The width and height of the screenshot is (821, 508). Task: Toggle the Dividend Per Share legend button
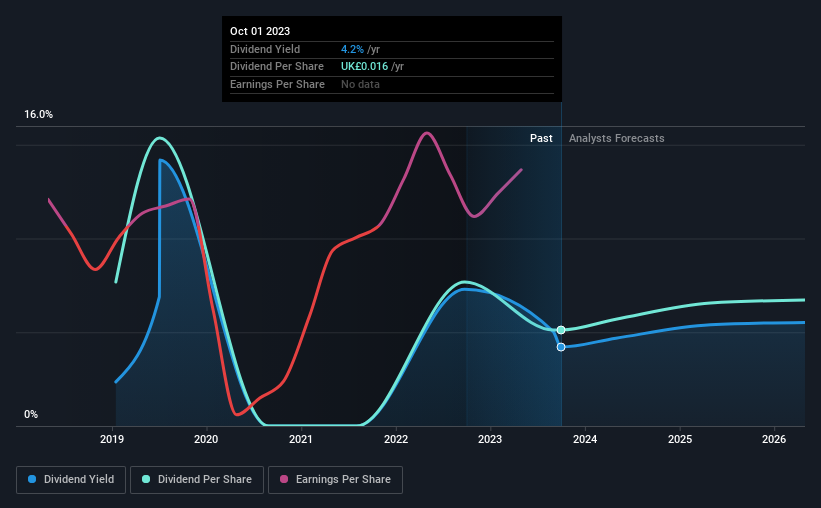(197, 480)
